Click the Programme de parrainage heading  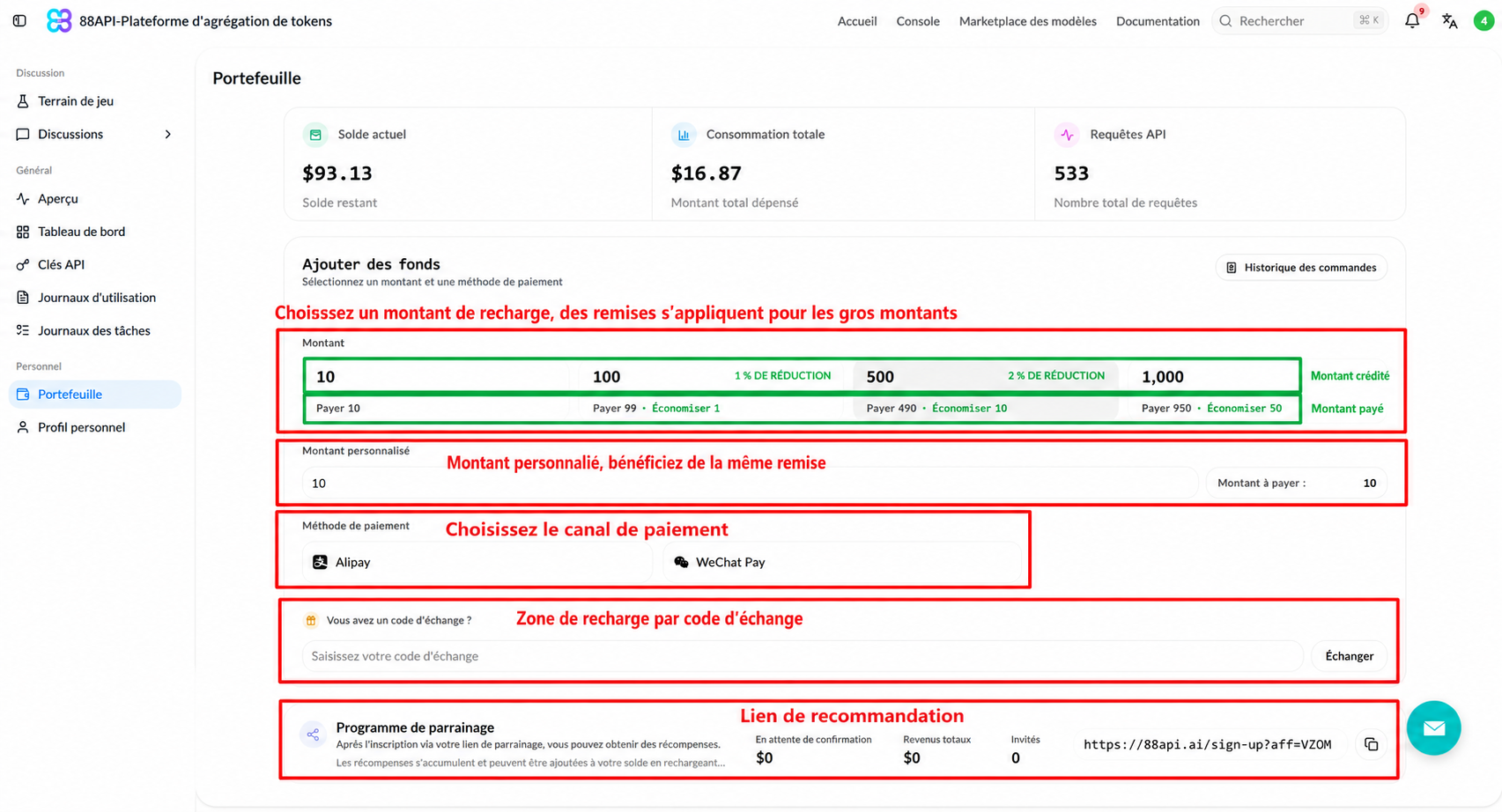[415, 727]
